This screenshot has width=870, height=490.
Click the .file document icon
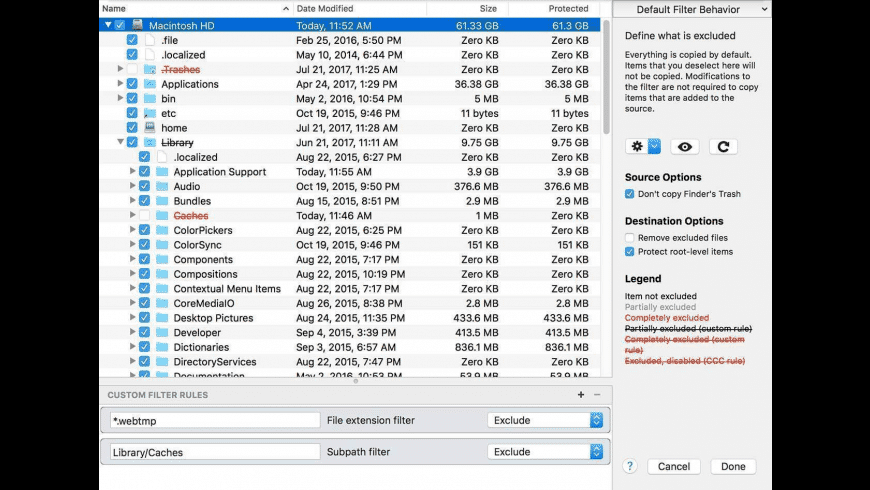(x=150, y=40)
